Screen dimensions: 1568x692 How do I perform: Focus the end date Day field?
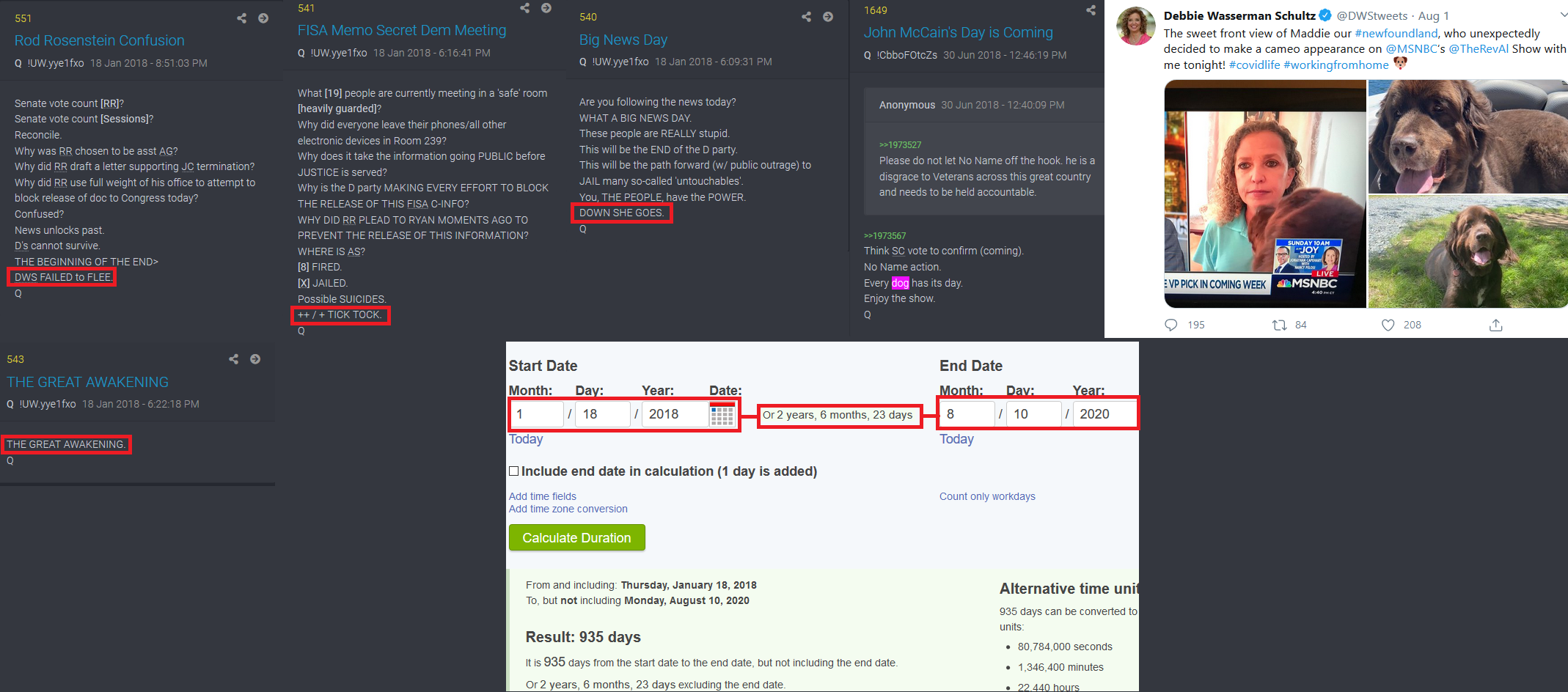coord(1034,414)
